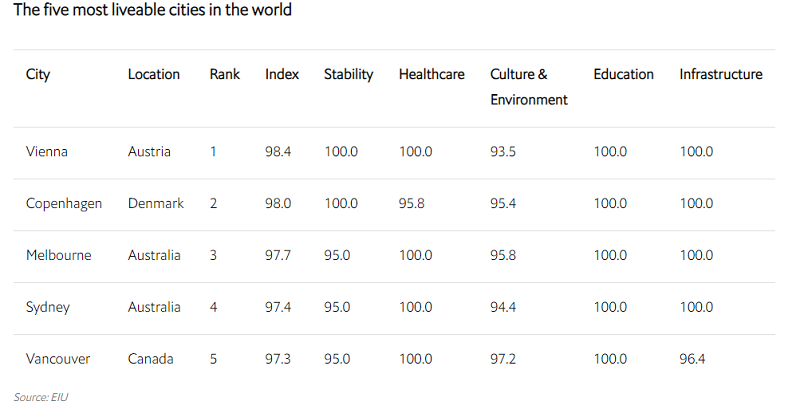
Task: Select the Culture & Environment header
Action: 529,87
